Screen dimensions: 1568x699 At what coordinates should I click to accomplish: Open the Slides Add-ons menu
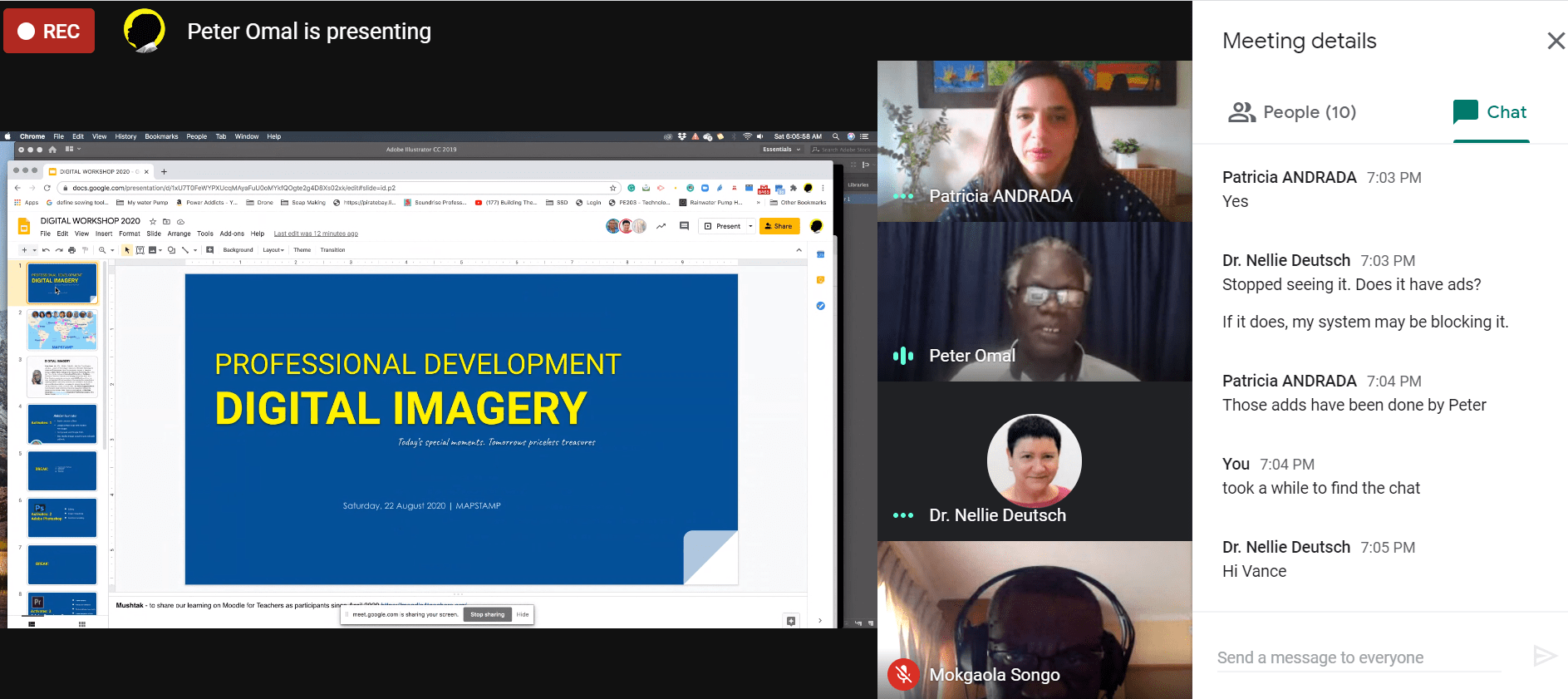coord(232,234)
